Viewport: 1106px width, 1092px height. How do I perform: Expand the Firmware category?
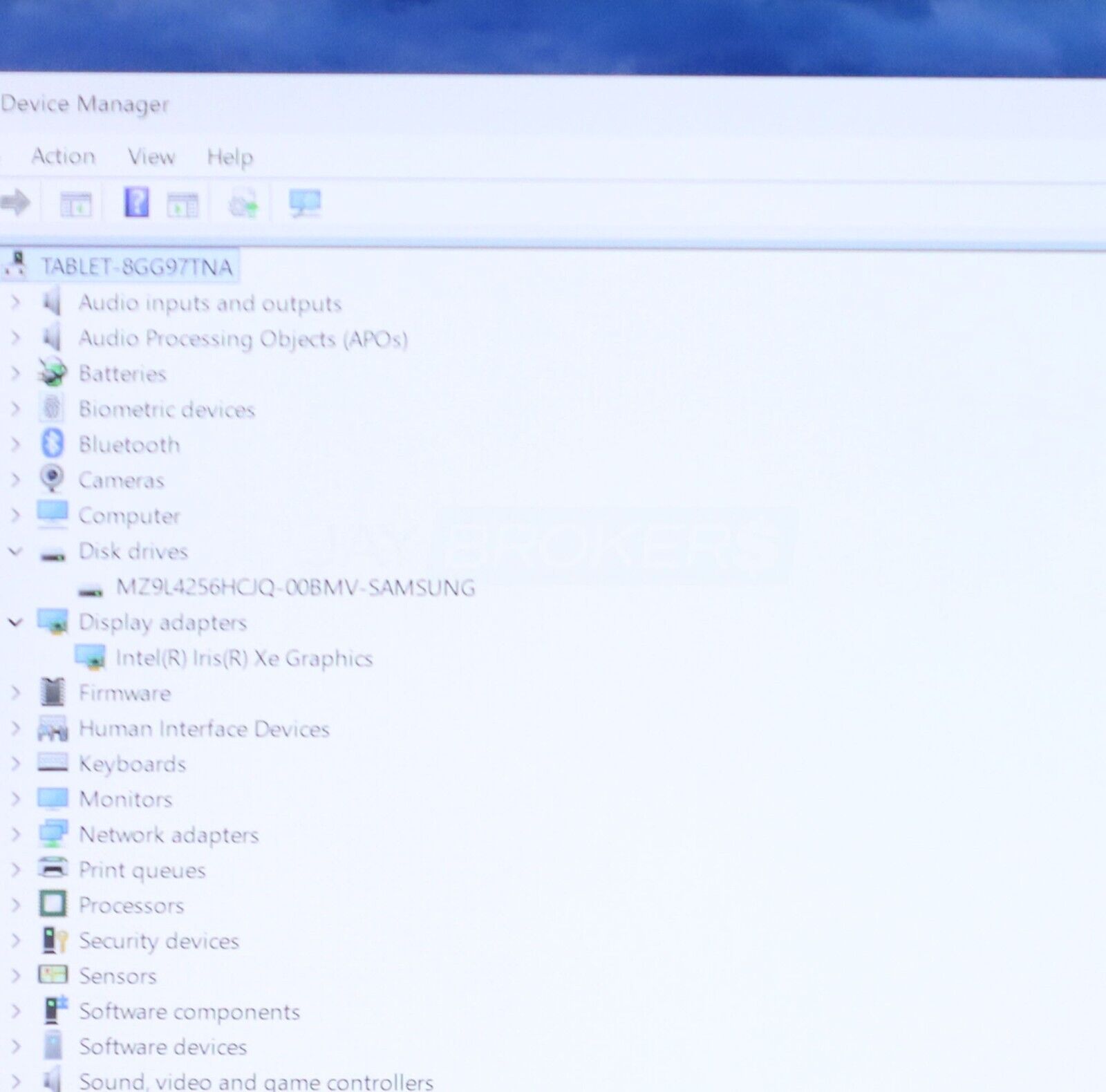click(15, 693)
